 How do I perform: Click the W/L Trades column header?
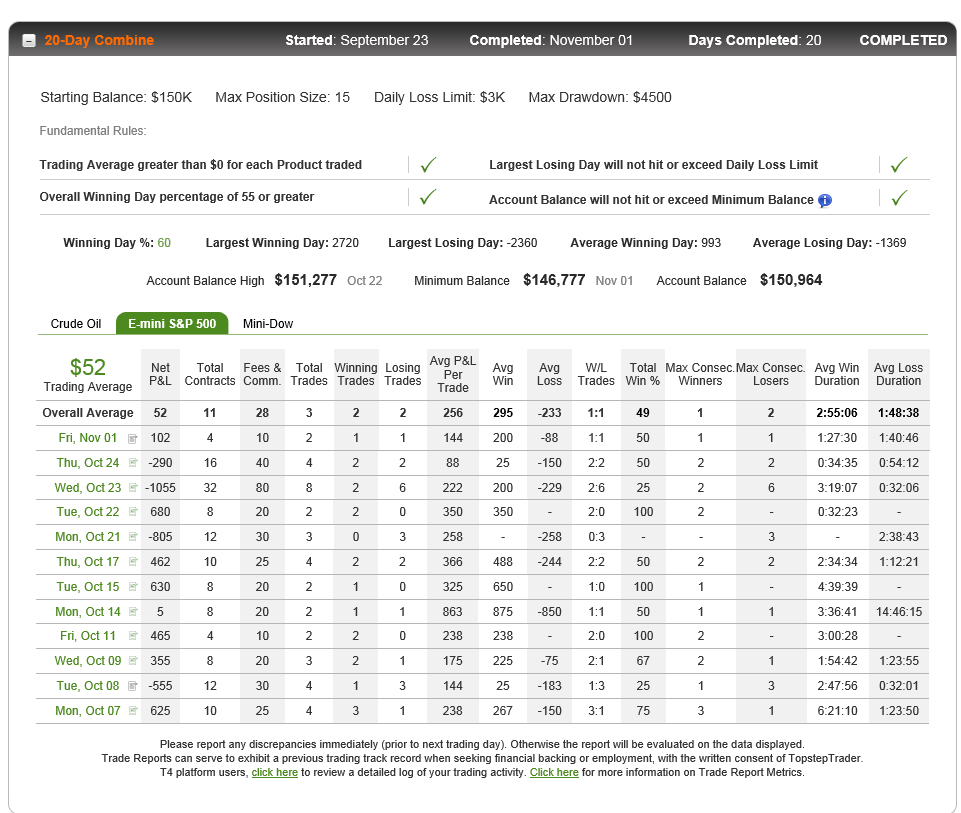pos(596,374)
